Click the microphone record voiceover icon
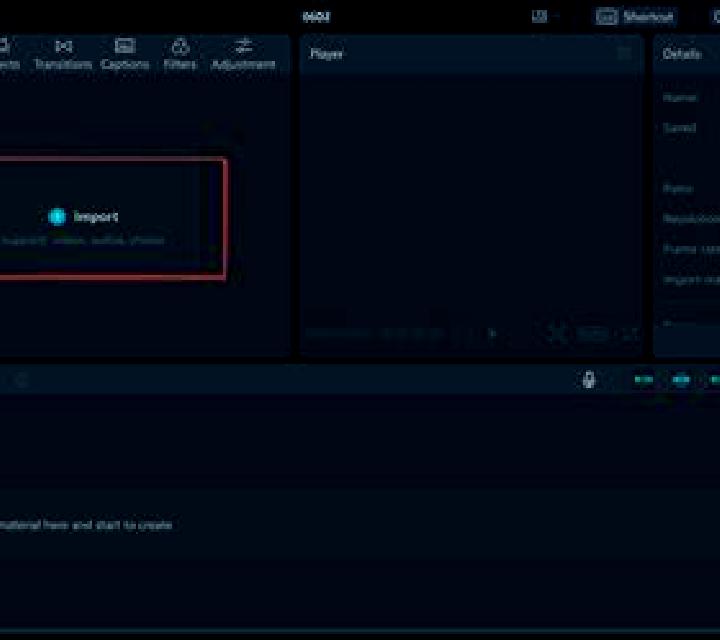The width and height of the screenshot is (720, 640). pos(589,380)
